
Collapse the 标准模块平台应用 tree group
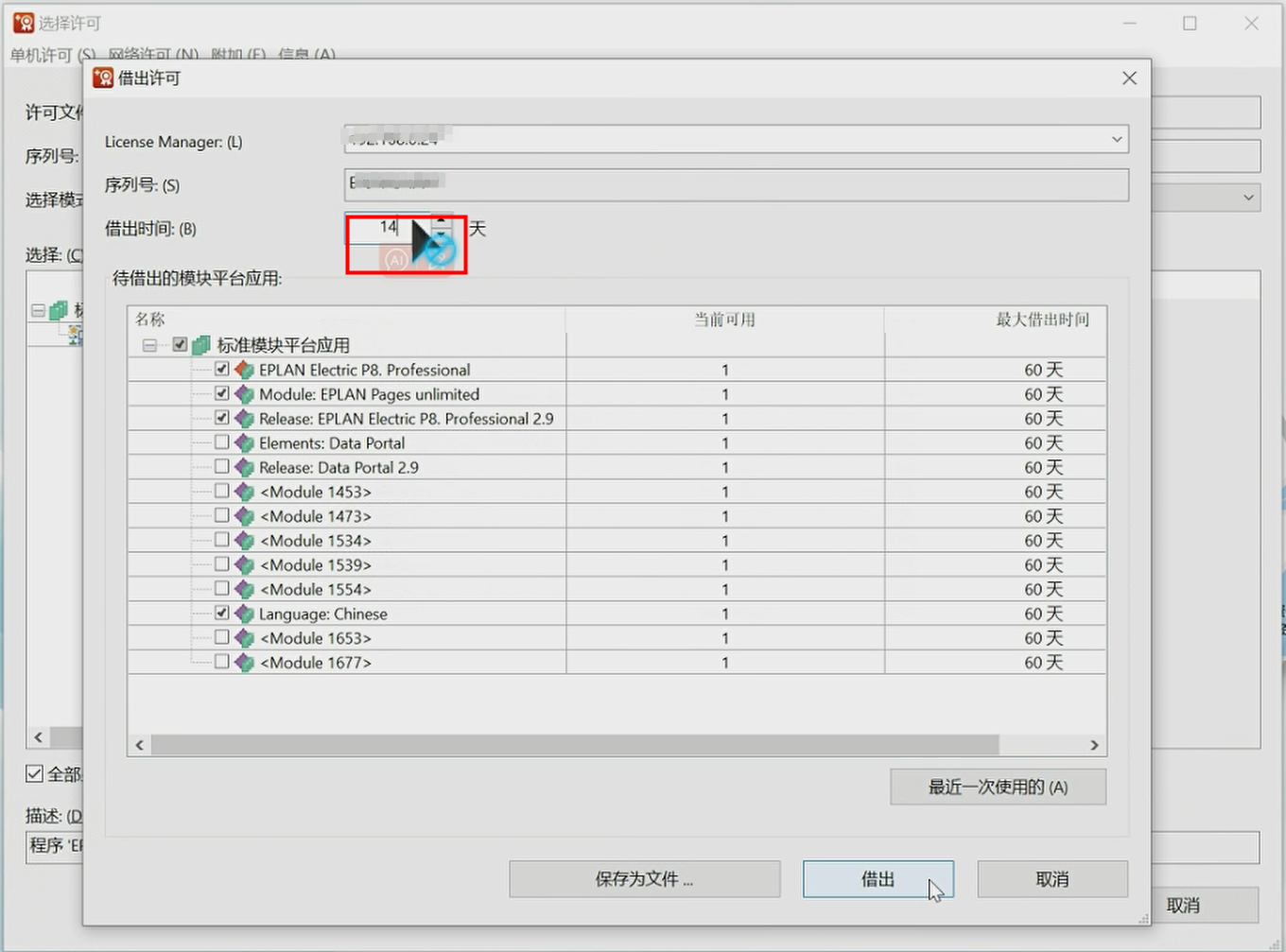pos(149,345)
